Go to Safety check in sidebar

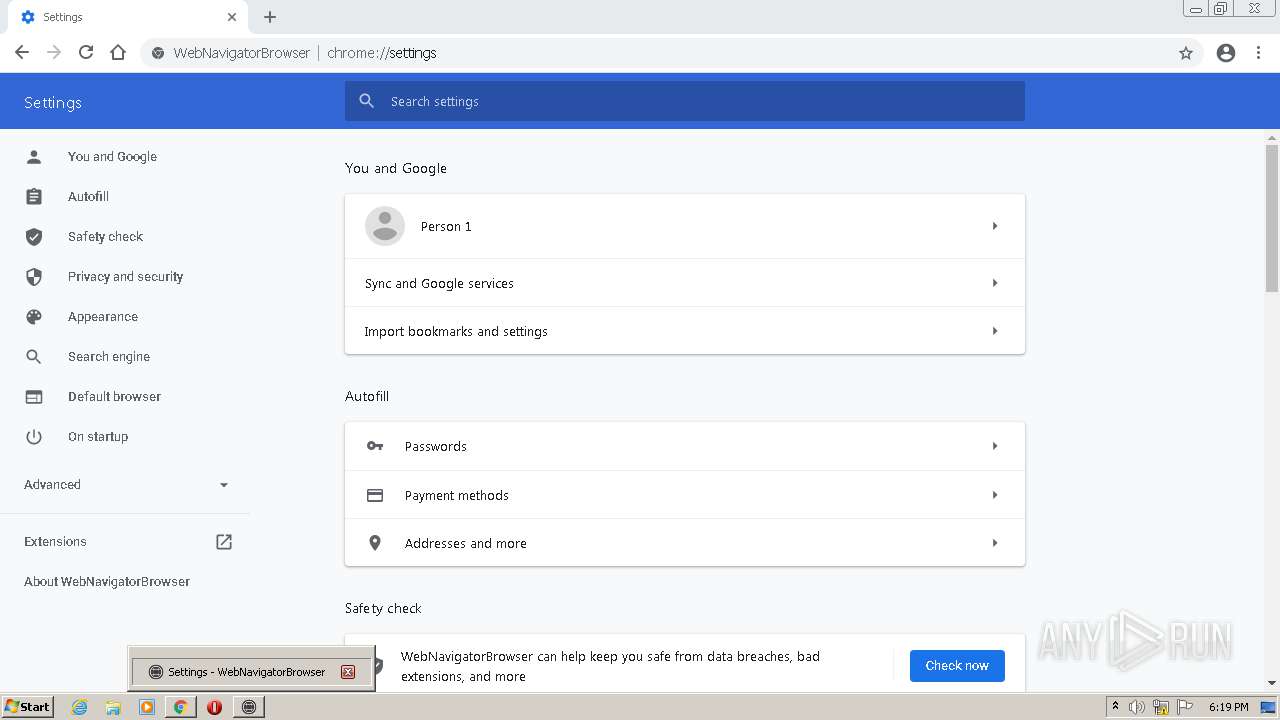coord(105,236)
